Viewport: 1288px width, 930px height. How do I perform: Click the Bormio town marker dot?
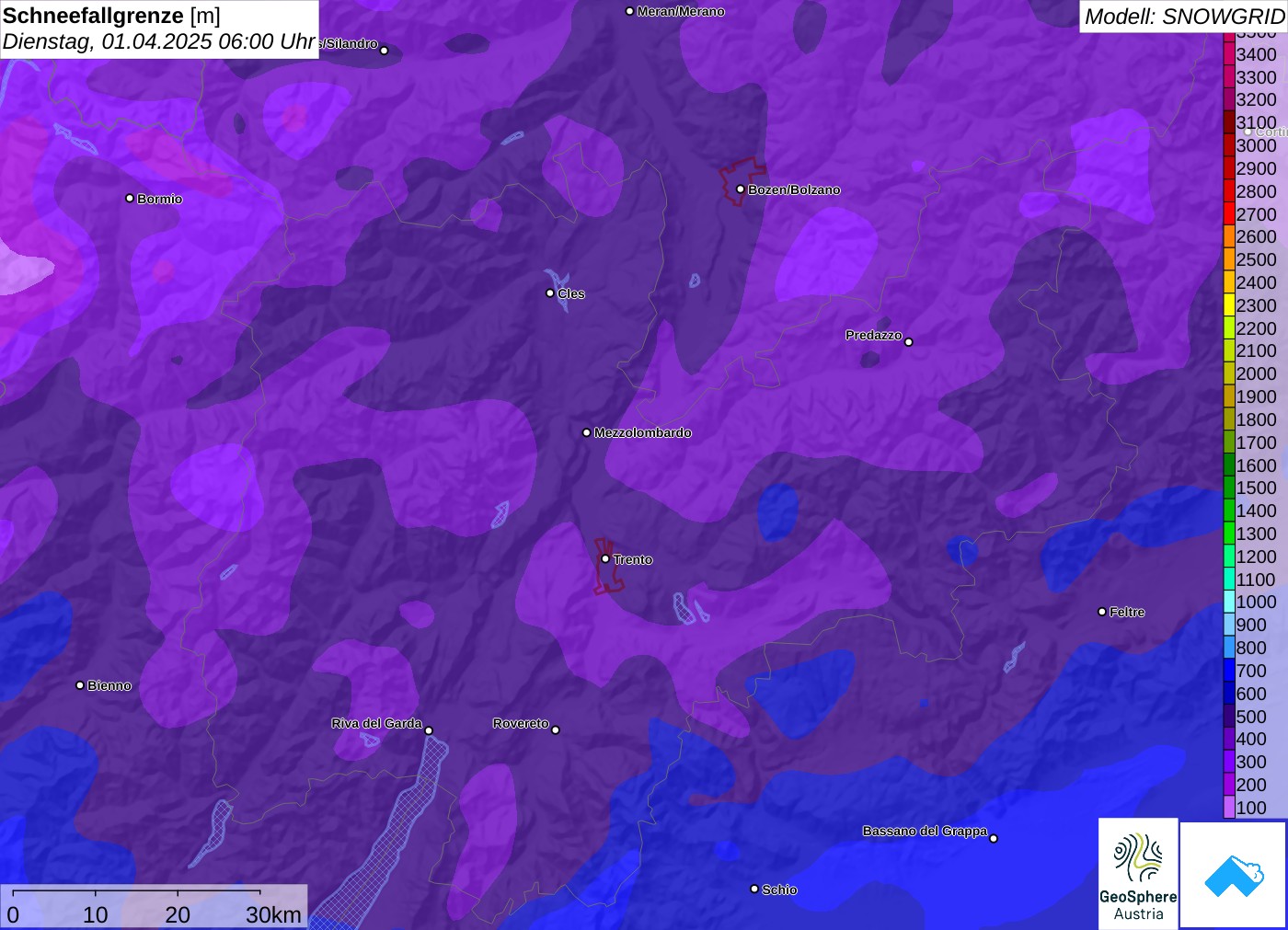(x=130, y=198)
